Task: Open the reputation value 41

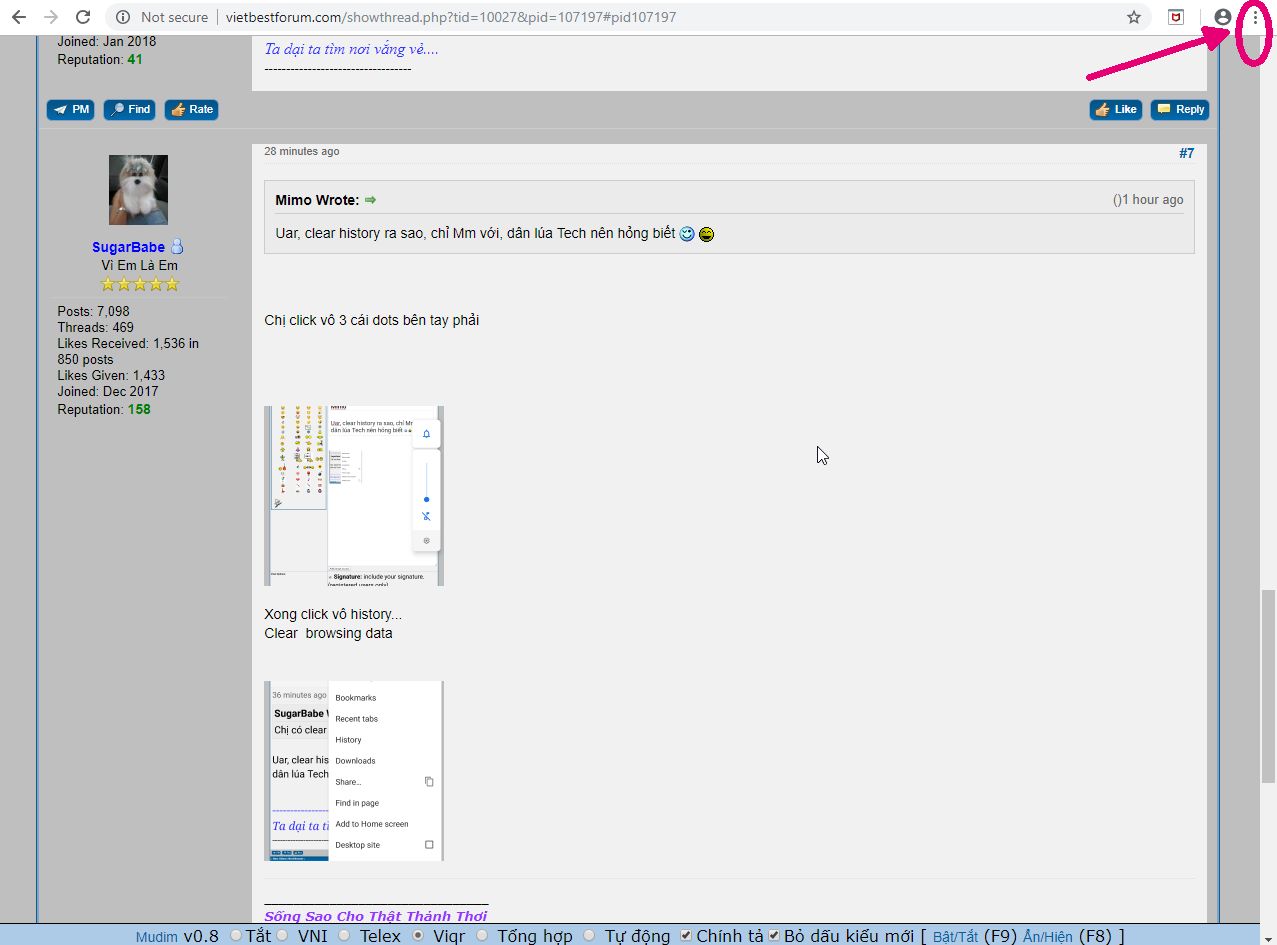Action: pos(135,59)
